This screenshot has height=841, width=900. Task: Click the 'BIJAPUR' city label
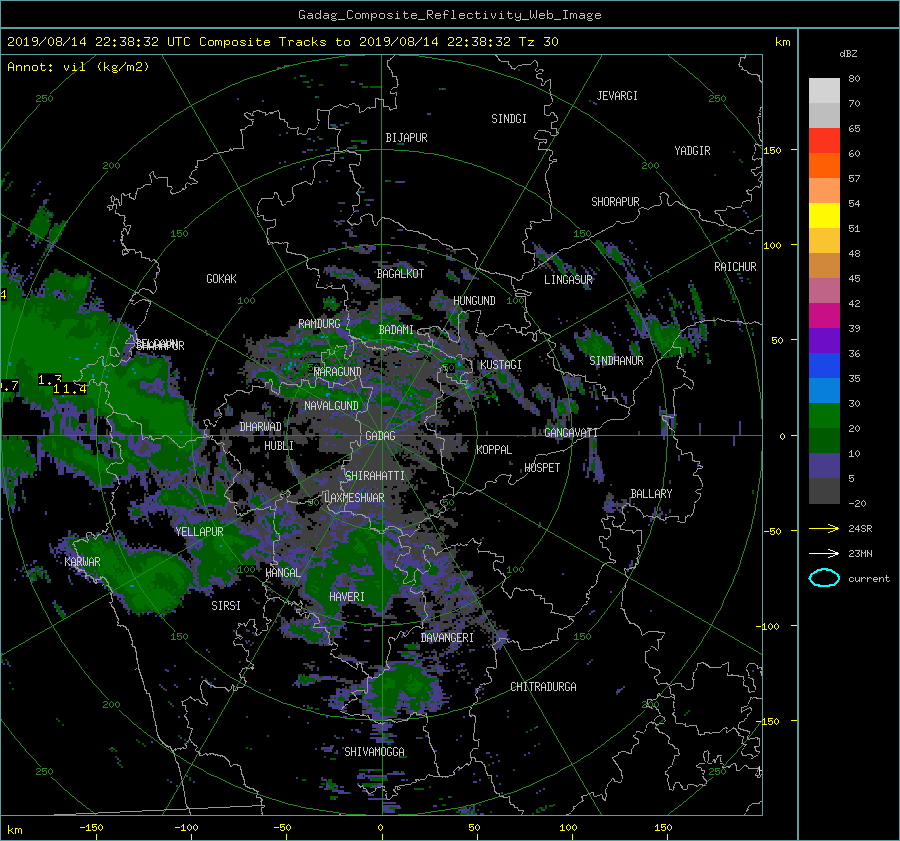tap(406, 138)
